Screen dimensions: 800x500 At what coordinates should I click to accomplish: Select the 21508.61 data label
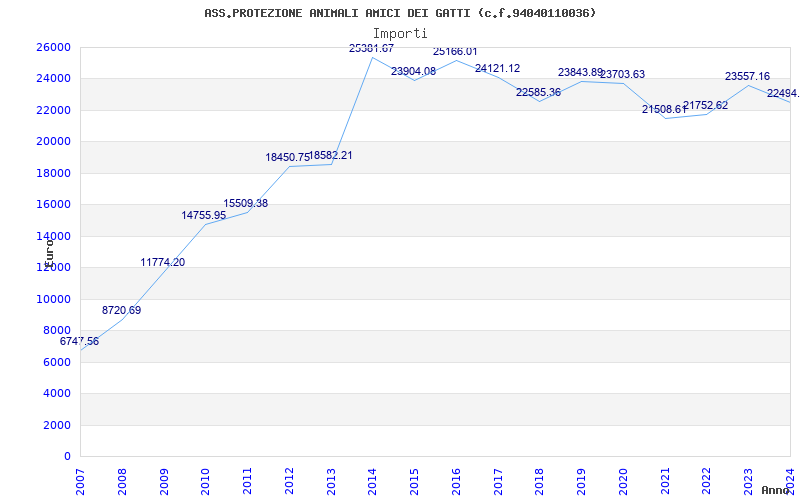(664, 109)
